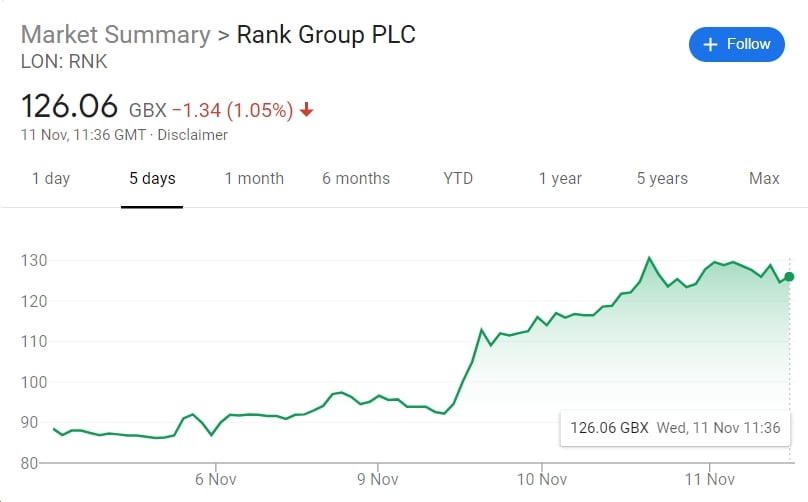This screenshot has height=502, width=808.
Task: Open the Disclaimer link
Action: click(x=193, y=134)
